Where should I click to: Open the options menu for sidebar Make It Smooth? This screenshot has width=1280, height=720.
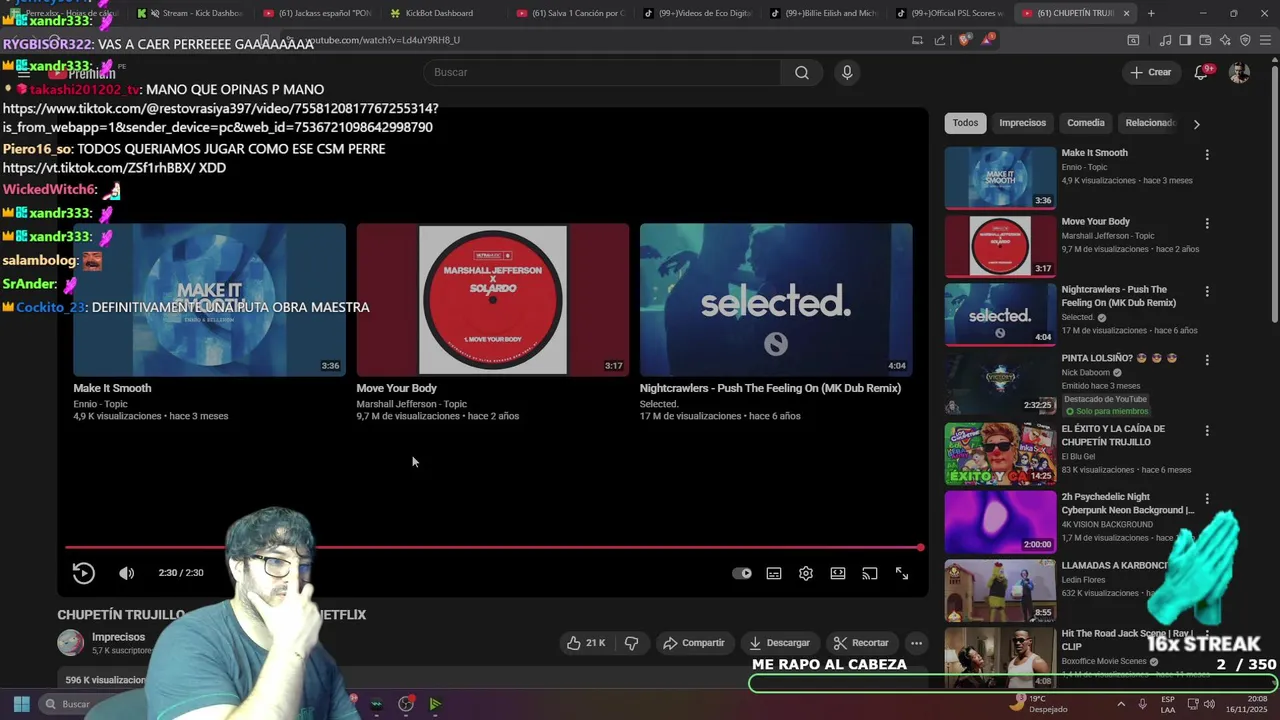pos(1207,155)
